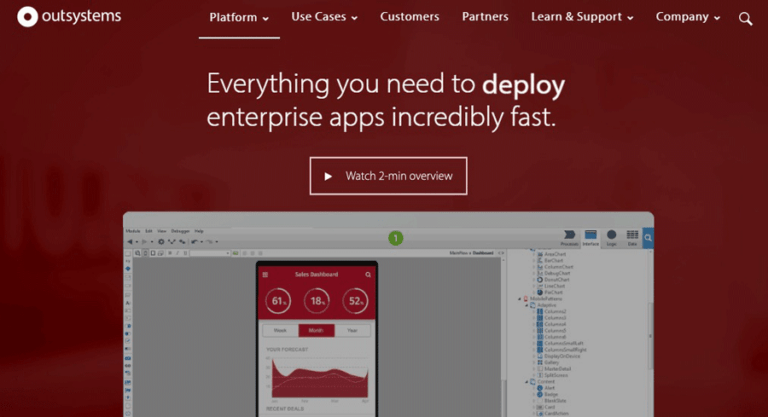Tap the search icon in Sales Dashboard header
The height and width of the screenshot is (417, 768).
[x=368, y=275]
